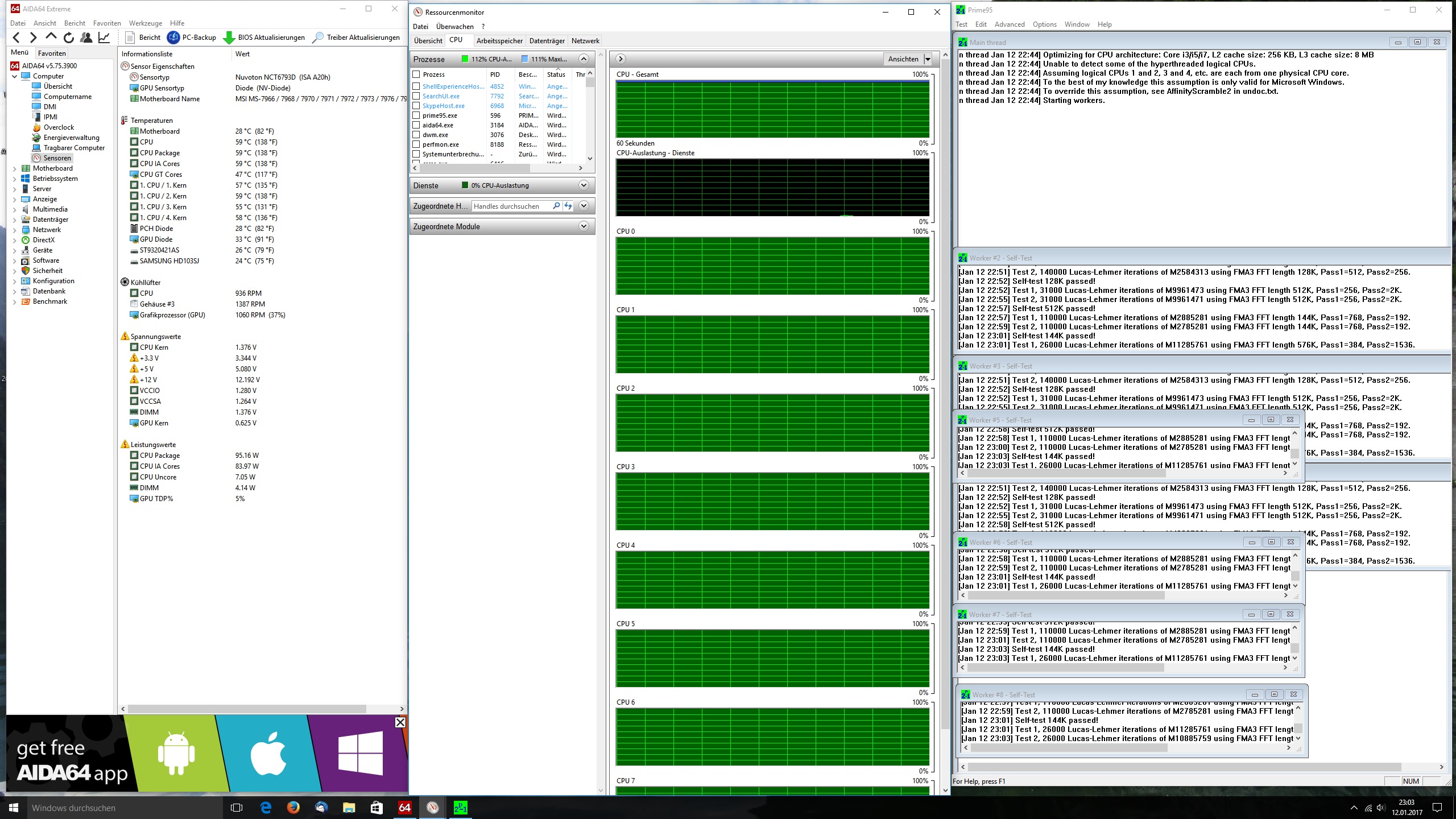Click the AIDA64 graph report icon
This screenshot has width=1456, height=819.
(x=104, y=38)
